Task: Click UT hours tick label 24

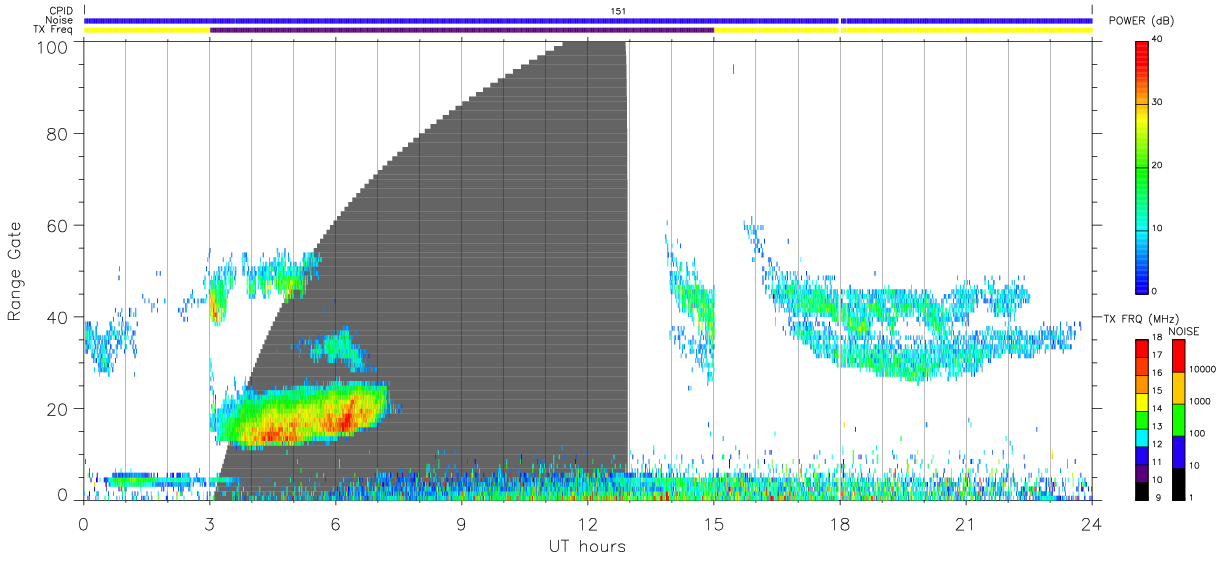Action: (x=1092, y=523)
